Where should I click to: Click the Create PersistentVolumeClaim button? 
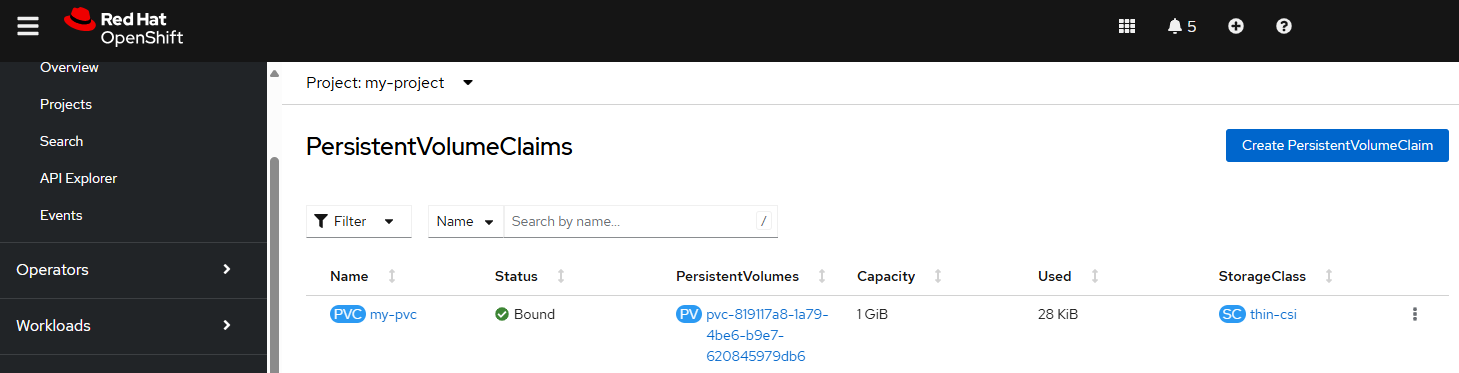(1337, 145)
